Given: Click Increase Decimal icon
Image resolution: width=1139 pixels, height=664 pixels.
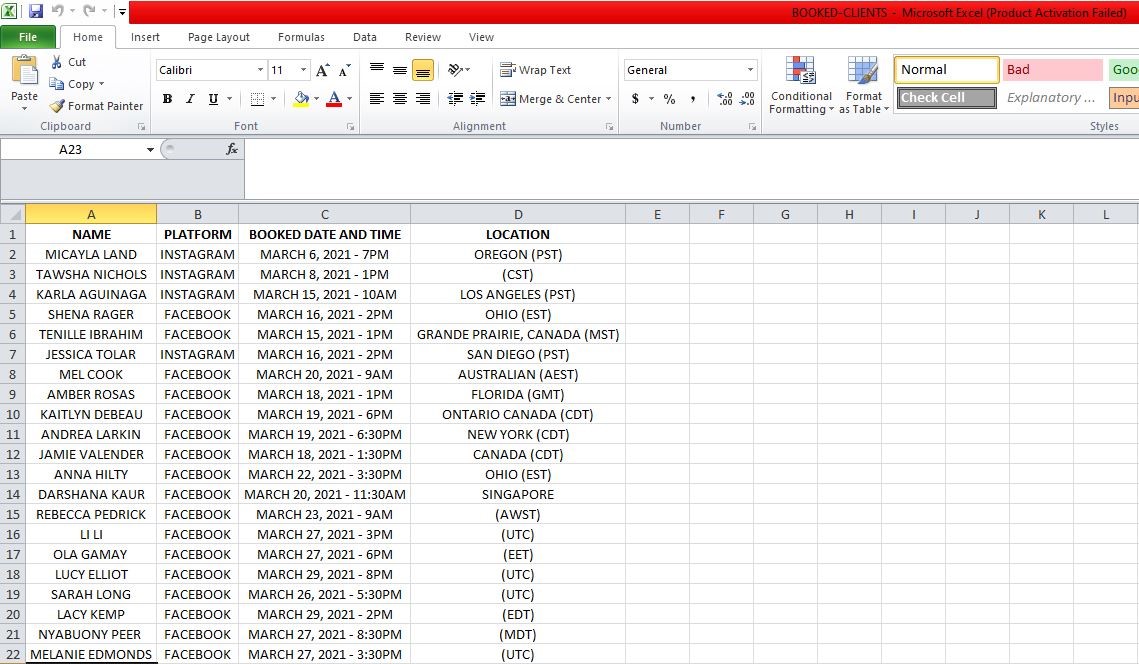Looking at the screenshot, I should pos(724,99).
